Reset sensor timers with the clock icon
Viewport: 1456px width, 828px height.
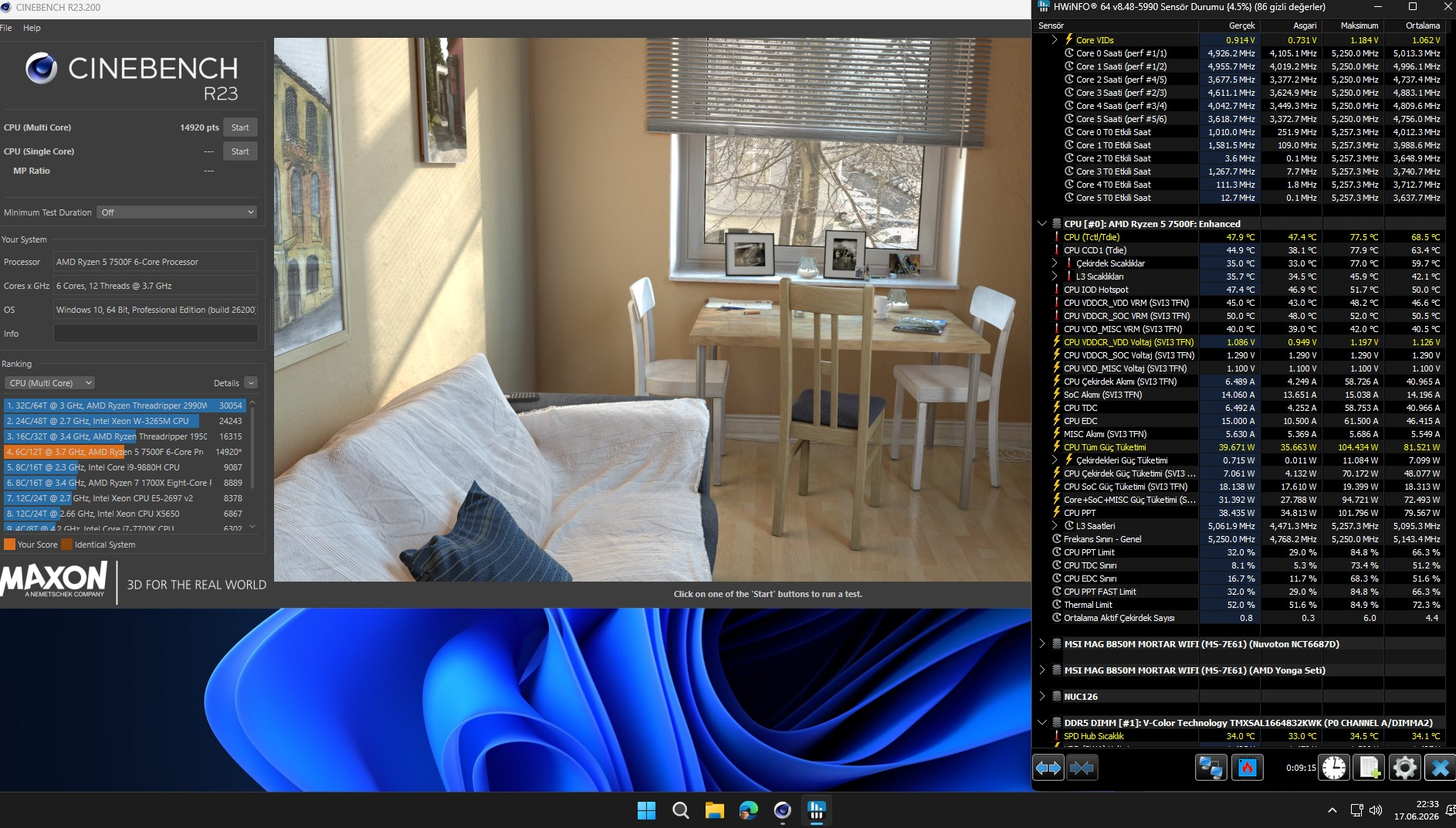coord(1333,768)
